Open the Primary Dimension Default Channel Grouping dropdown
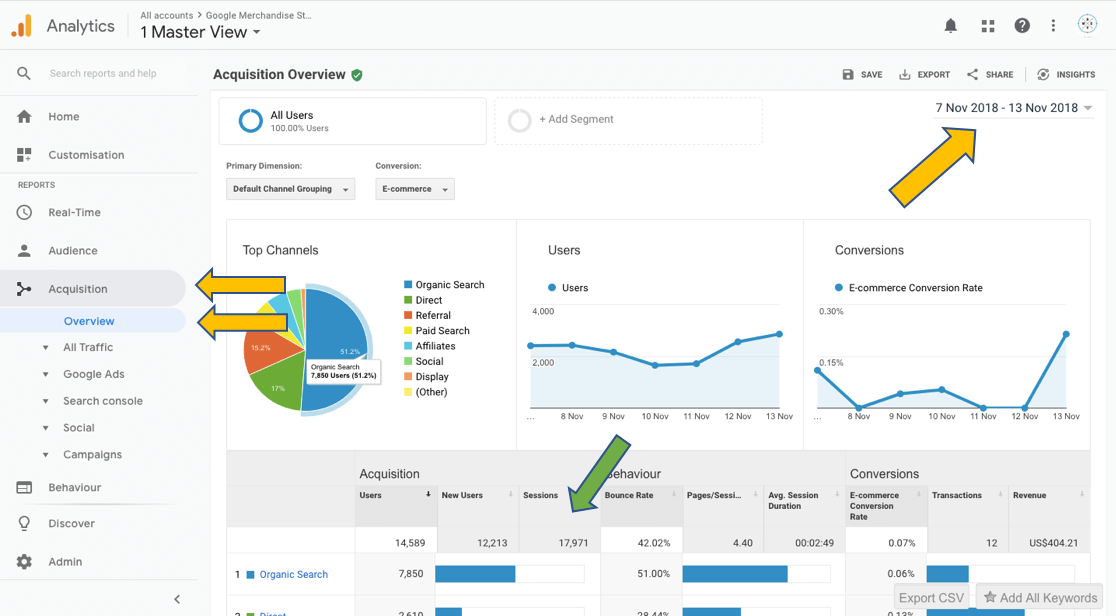This screenshot has width=1116, height=616. point(290,189)
